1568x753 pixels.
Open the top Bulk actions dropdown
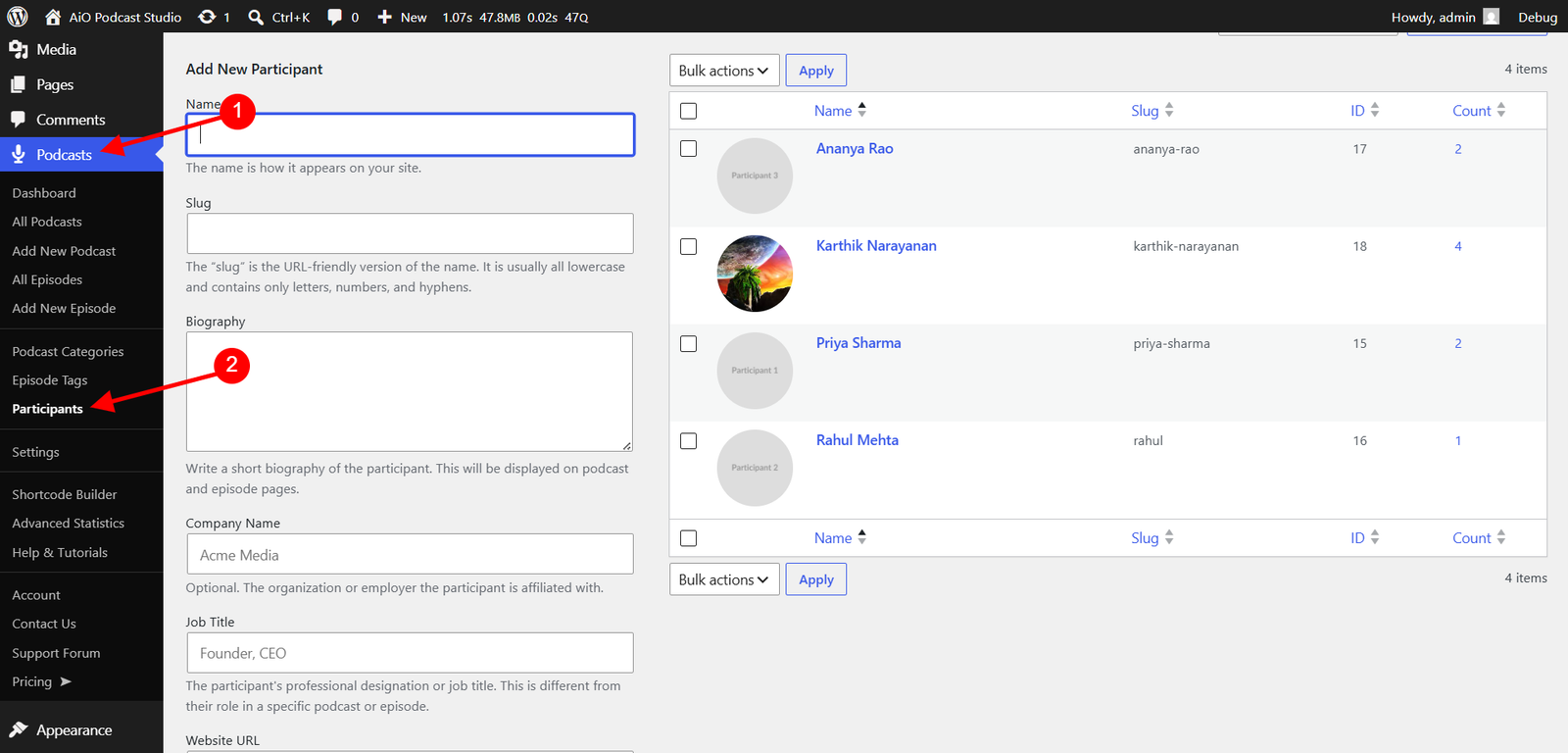[724, 71]
